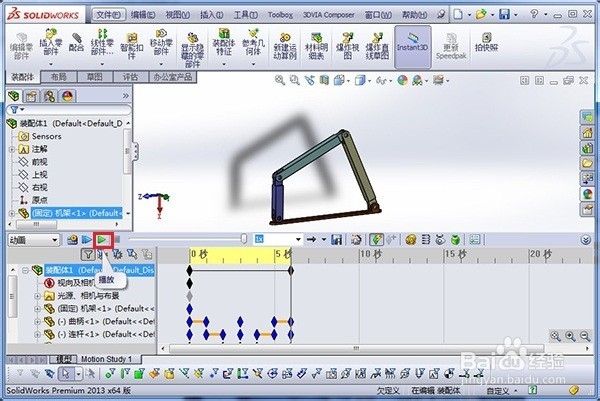
Task: Collapse the 装配体1 node in motion tree
Action: tap(25, 271)
